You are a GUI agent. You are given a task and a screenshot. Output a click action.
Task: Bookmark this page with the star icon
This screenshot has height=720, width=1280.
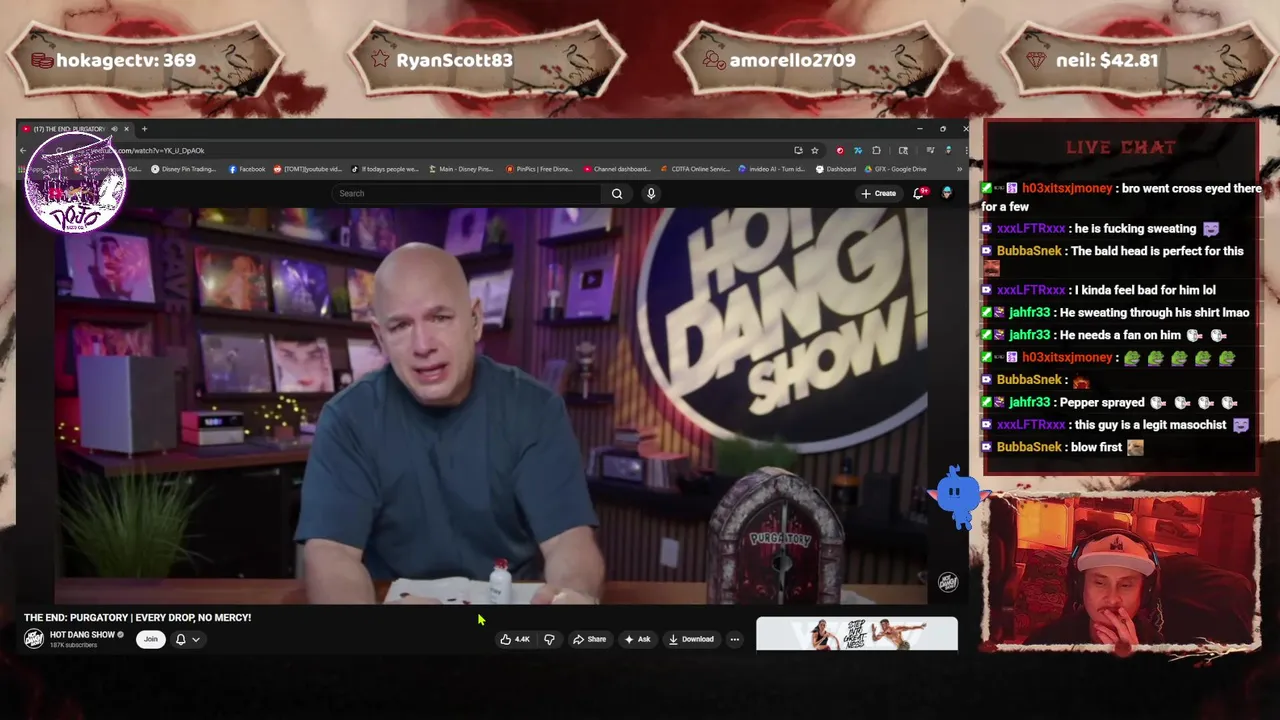pyautogui.click(x=814, y=150)
